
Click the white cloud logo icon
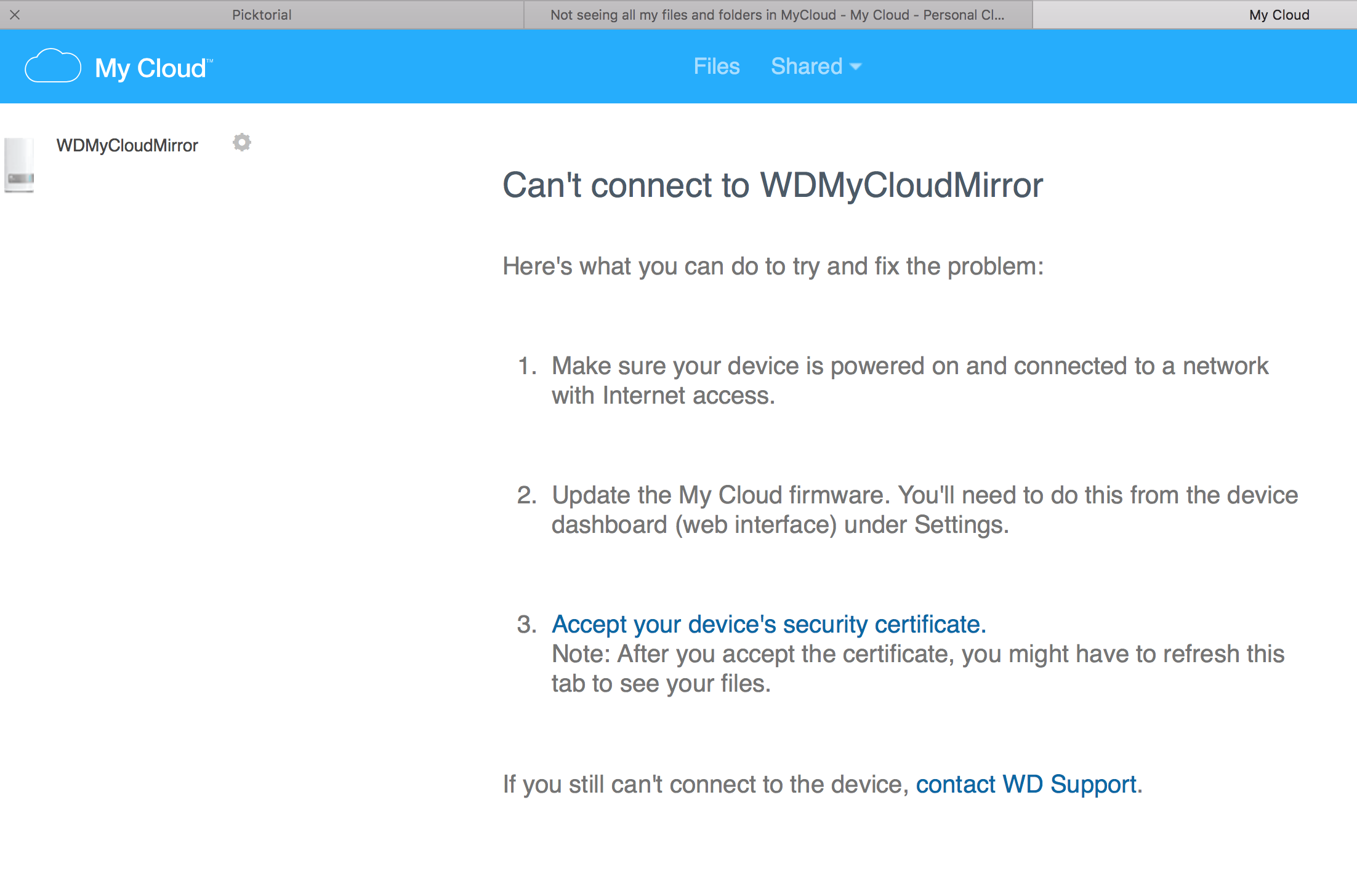click(x=52, y=66)
